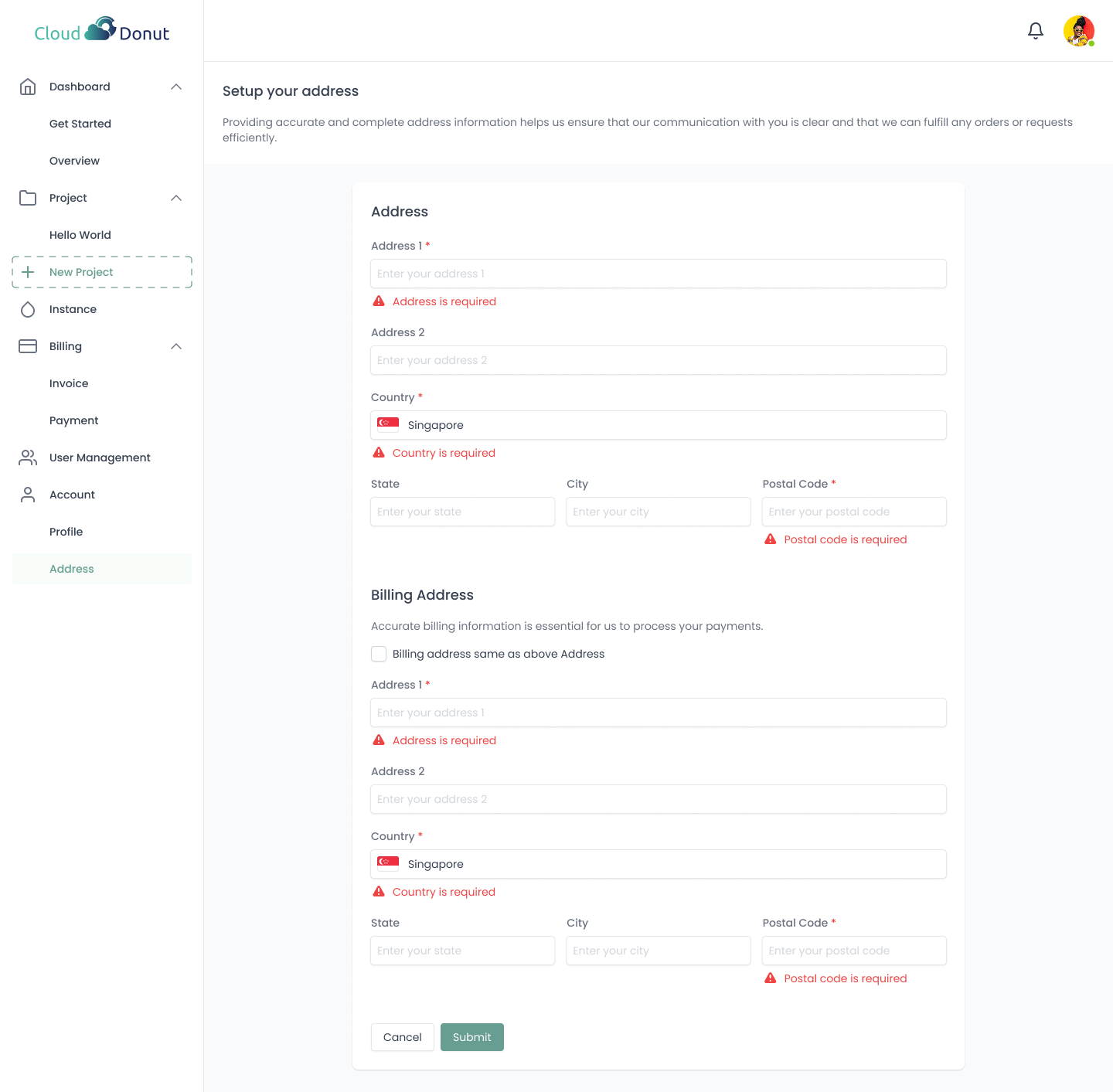Enable the Billing address same as above checkbox

point(379,654)
